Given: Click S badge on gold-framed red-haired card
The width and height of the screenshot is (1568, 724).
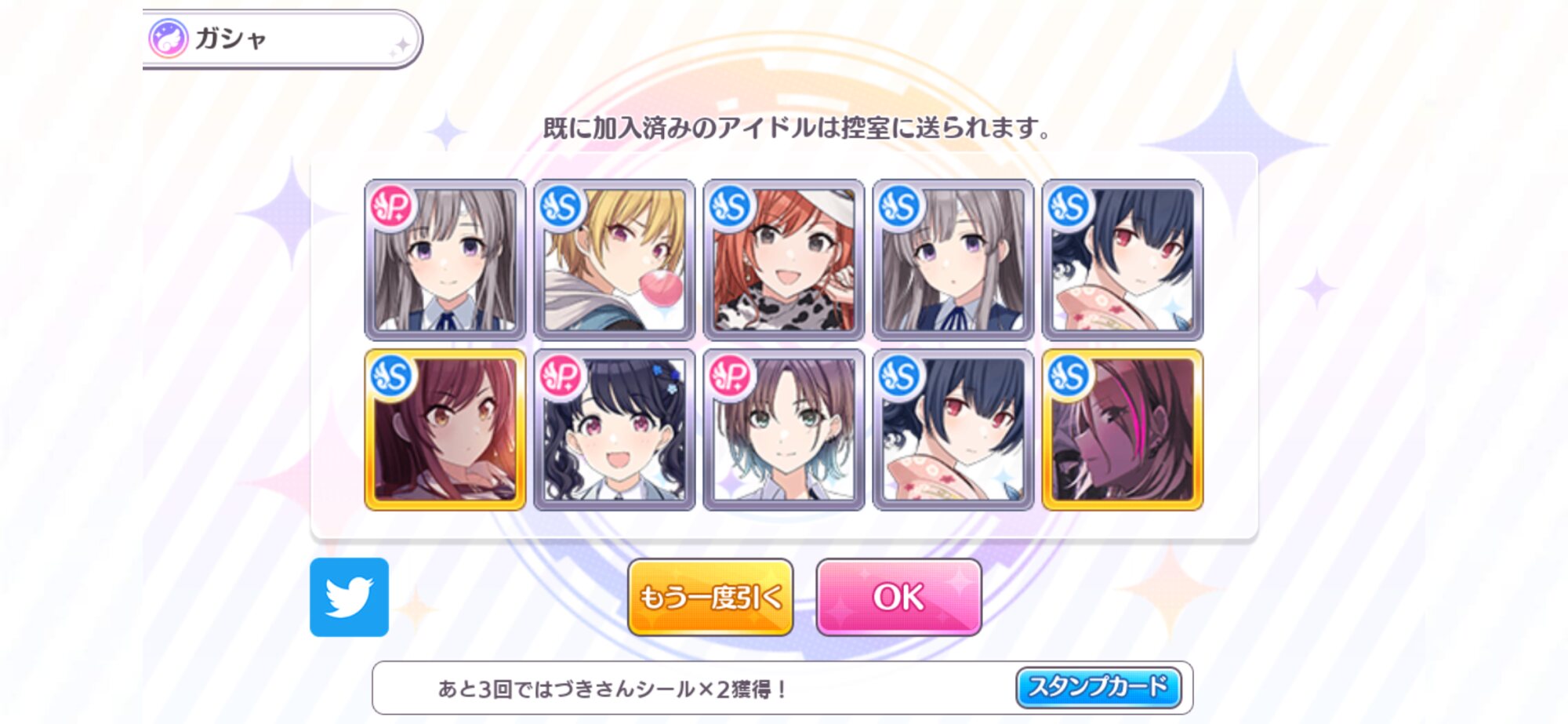Looking at the screenshot, I should 391,376.
